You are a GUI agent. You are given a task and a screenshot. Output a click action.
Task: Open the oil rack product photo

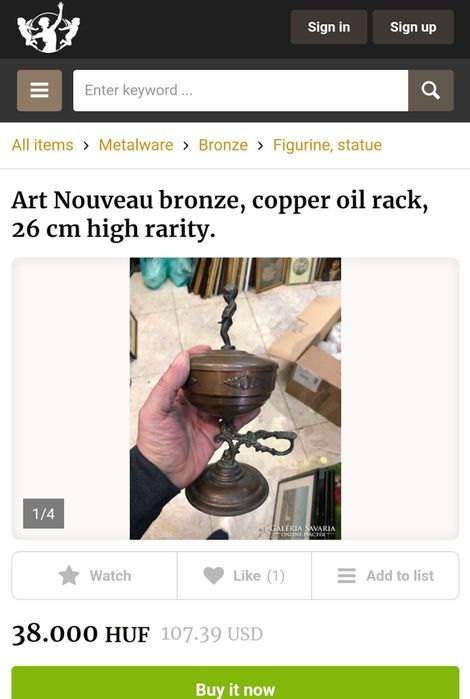pyautogui.click(x=235, y=399)
